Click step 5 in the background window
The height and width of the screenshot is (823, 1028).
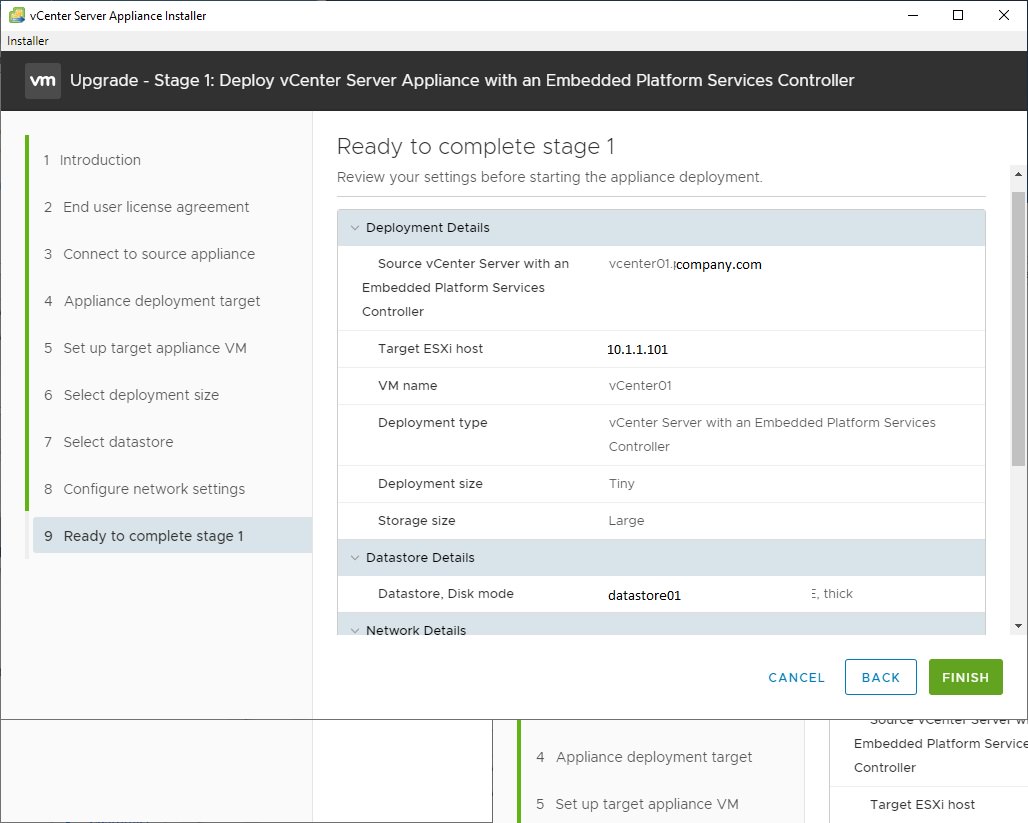637,804
